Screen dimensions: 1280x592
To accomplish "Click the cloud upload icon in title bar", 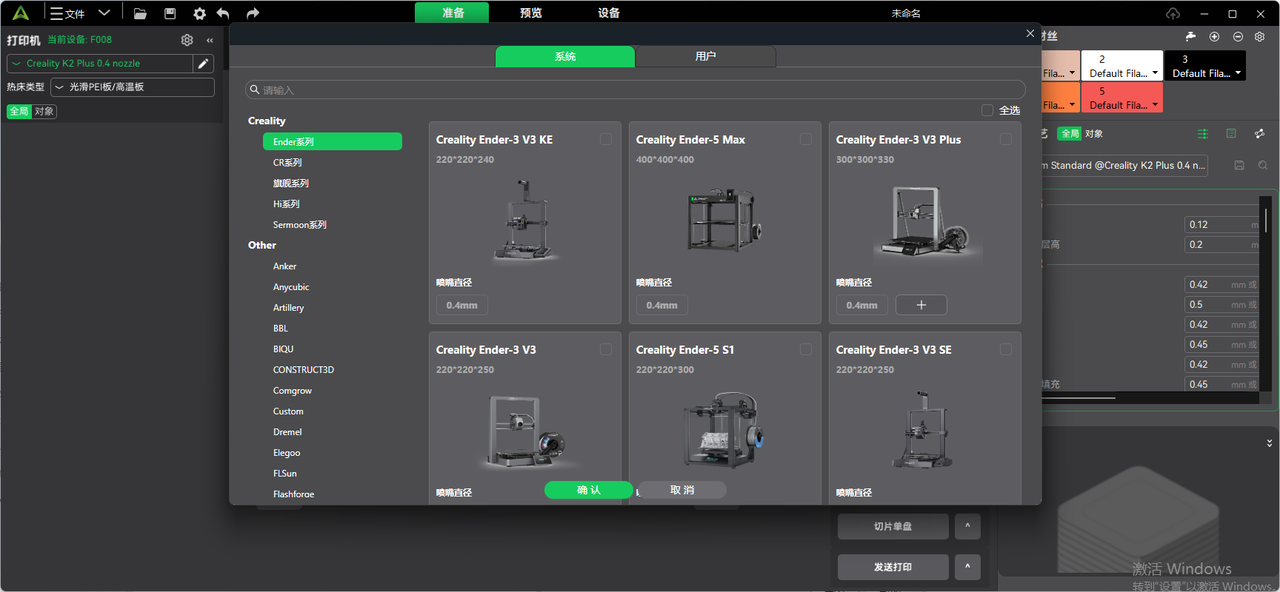I will (1173, 13).
